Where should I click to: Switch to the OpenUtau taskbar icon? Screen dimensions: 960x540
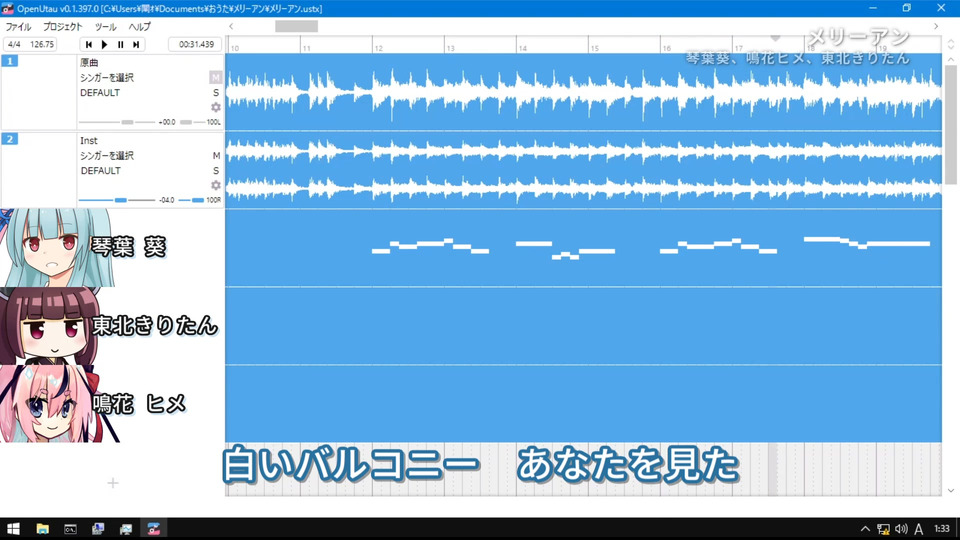pyautogui.click(x=154, y=528)
